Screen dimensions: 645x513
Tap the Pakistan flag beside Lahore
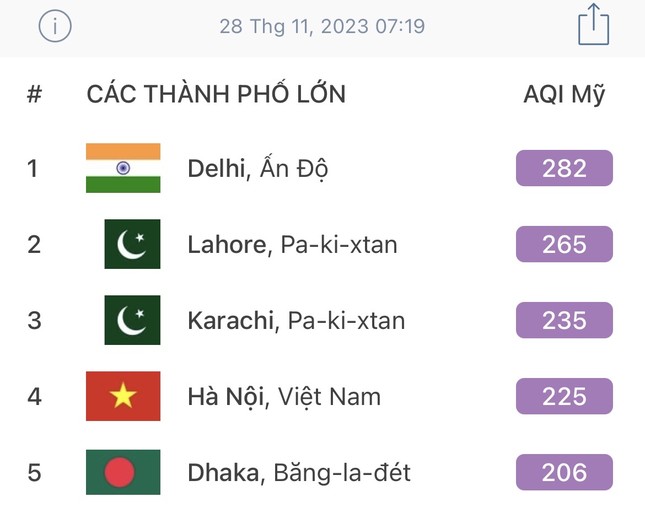[132, 244]
